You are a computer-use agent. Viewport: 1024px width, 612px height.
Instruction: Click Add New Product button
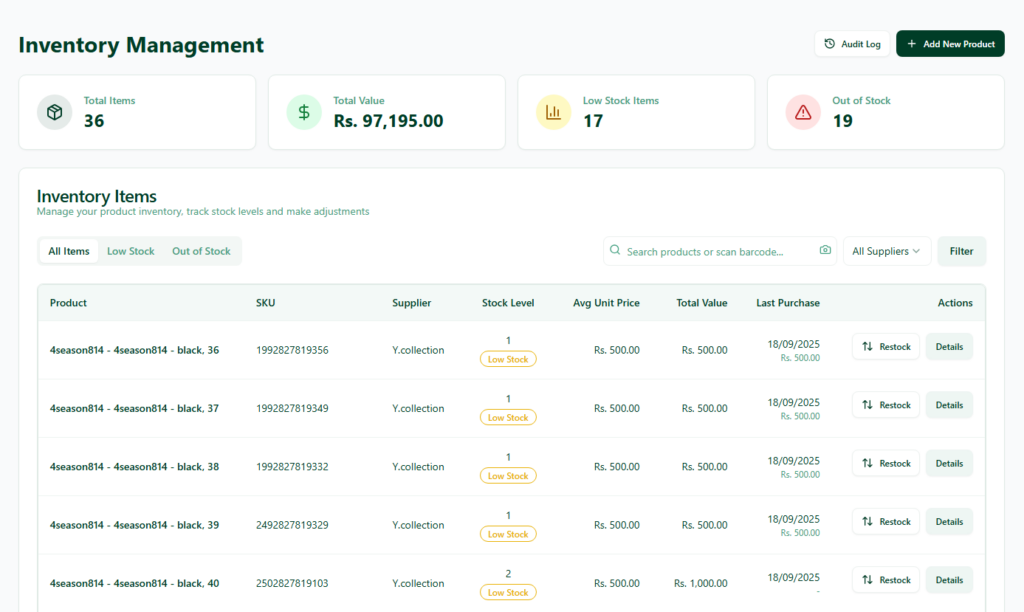click(x=950, y=44)
